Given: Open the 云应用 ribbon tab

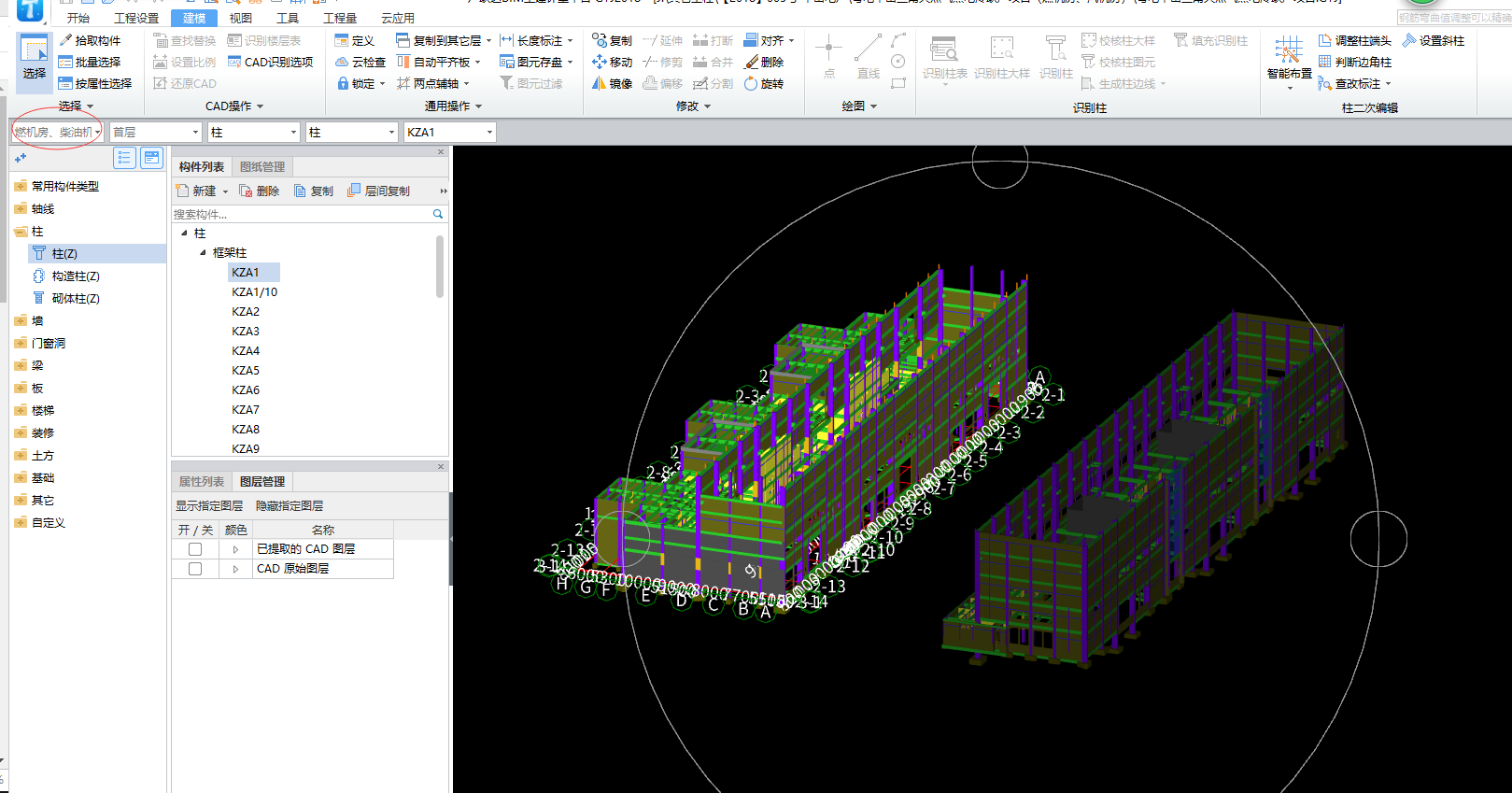Looking at the screenshot, I should 398,18.
